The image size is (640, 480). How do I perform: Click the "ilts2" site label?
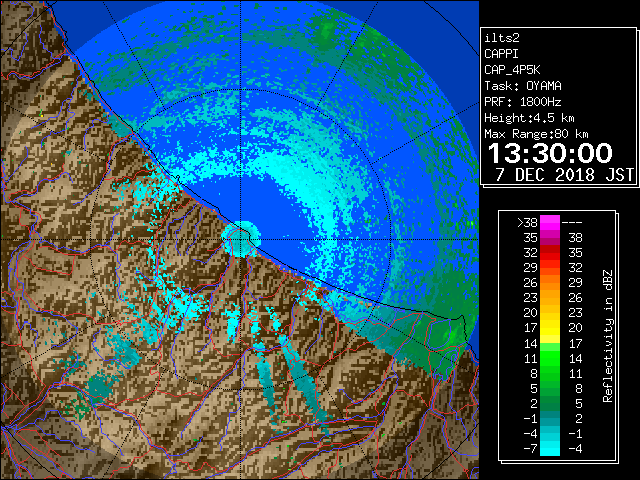[502, 38]
